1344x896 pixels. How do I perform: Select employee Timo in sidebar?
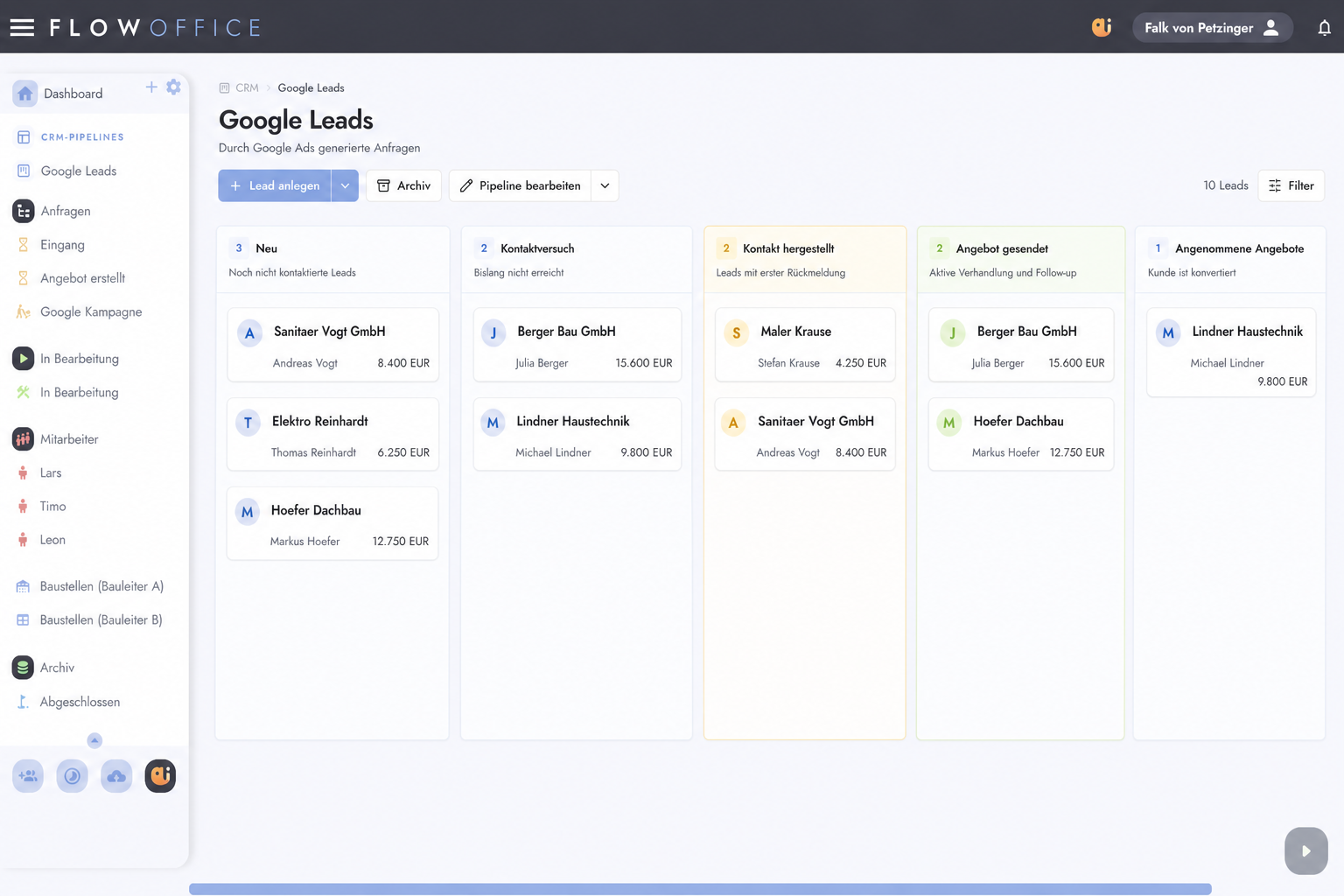(x=52, y=506)
